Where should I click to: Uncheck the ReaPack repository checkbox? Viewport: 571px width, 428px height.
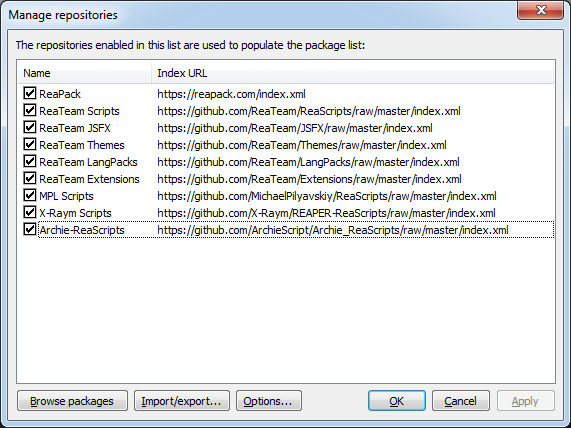tap(29, 93)
